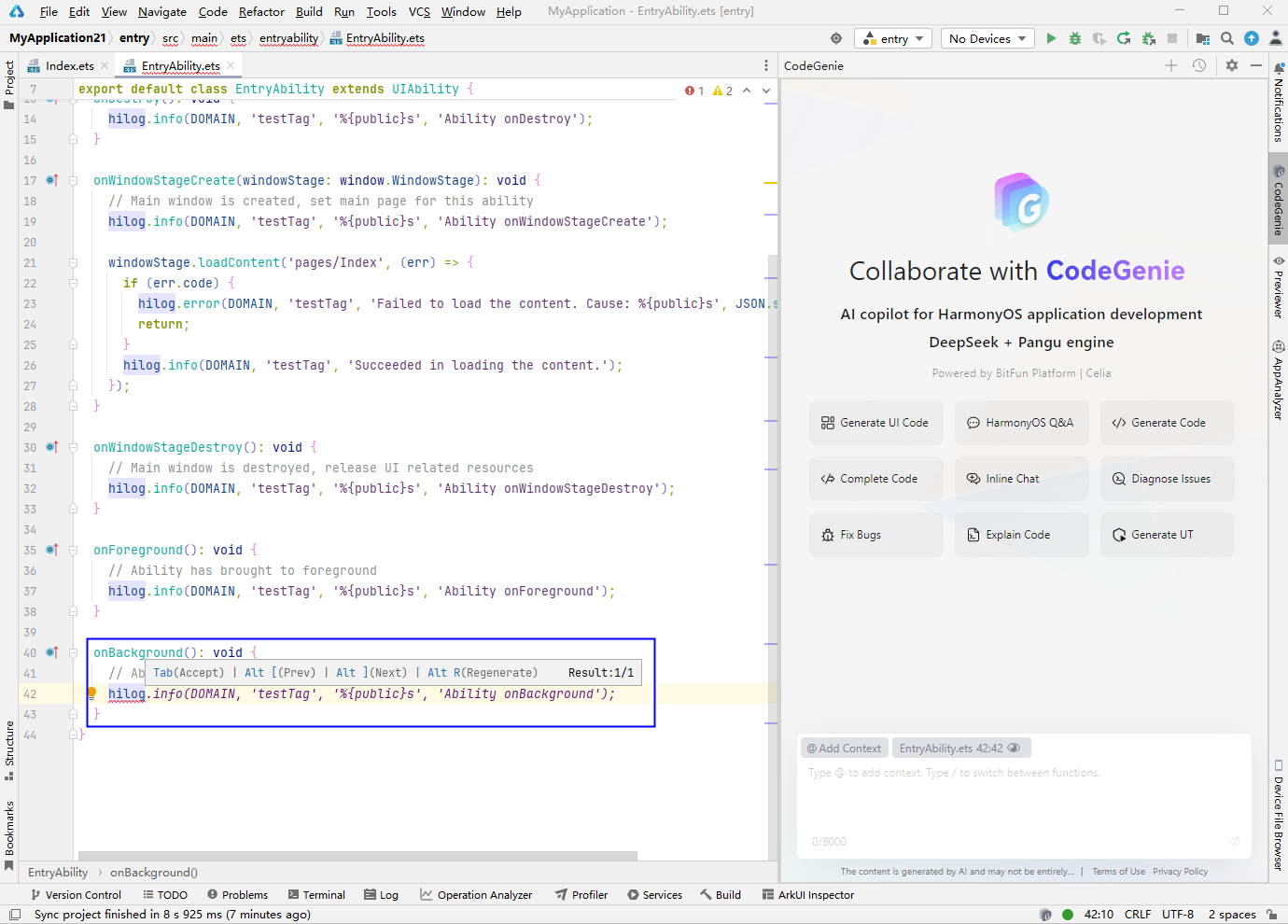The width and height of the screenshot is (1288, 924).
Task: Start debugging with the Debug icon
Action: [x=1073, y=38]
